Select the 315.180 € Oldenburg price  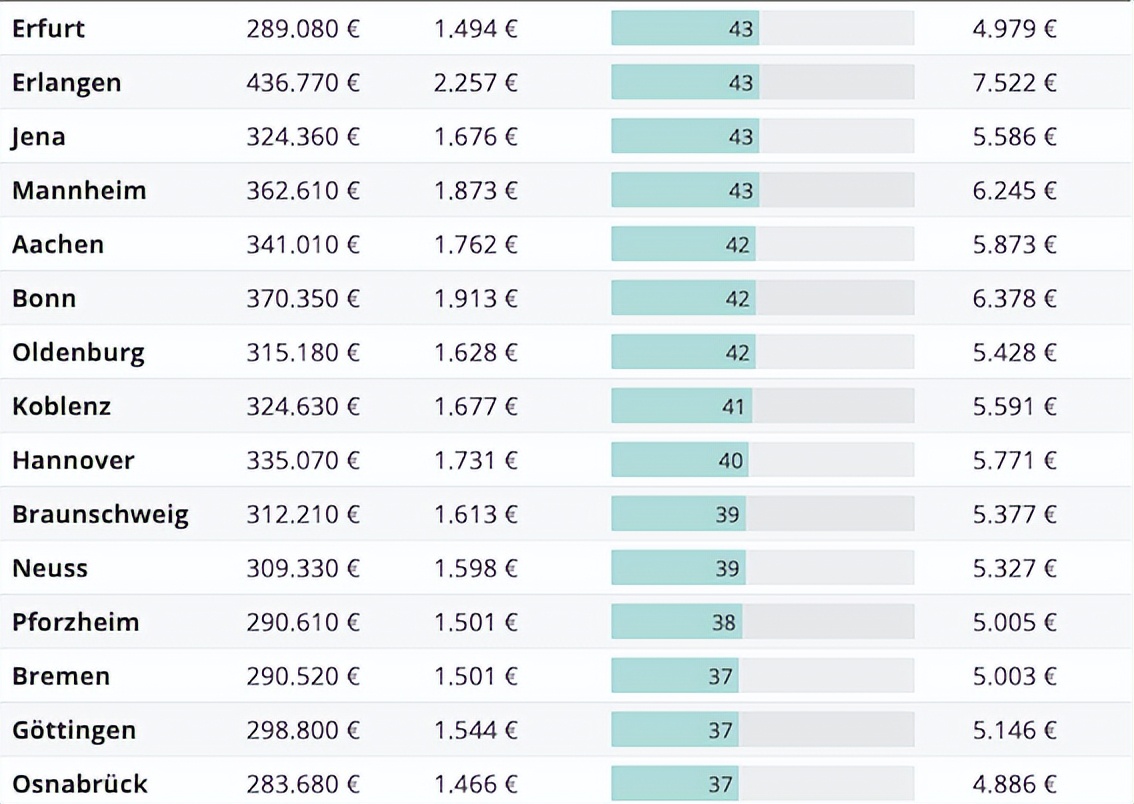tap(303, 352)
